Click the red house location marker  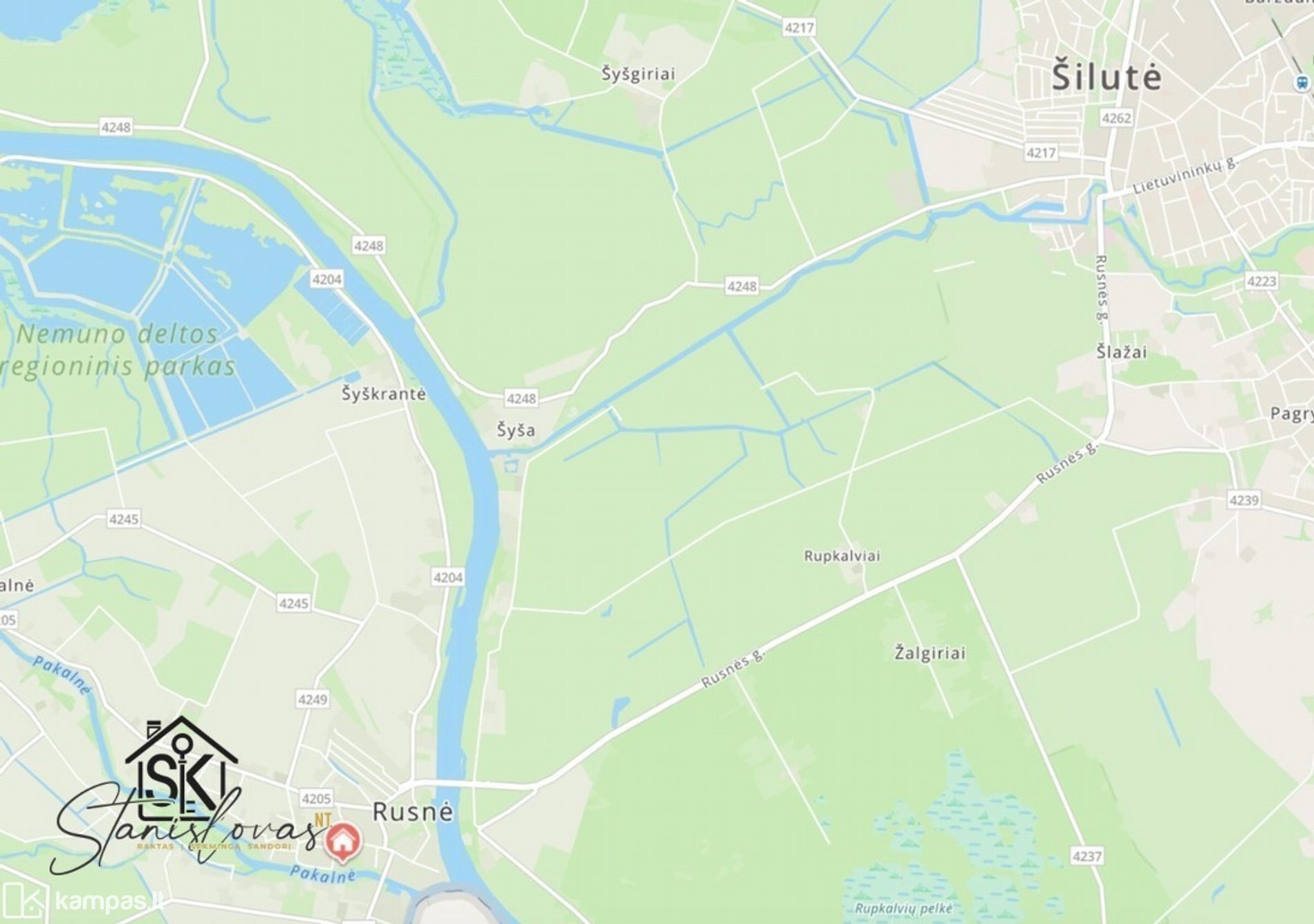(342, 842)
